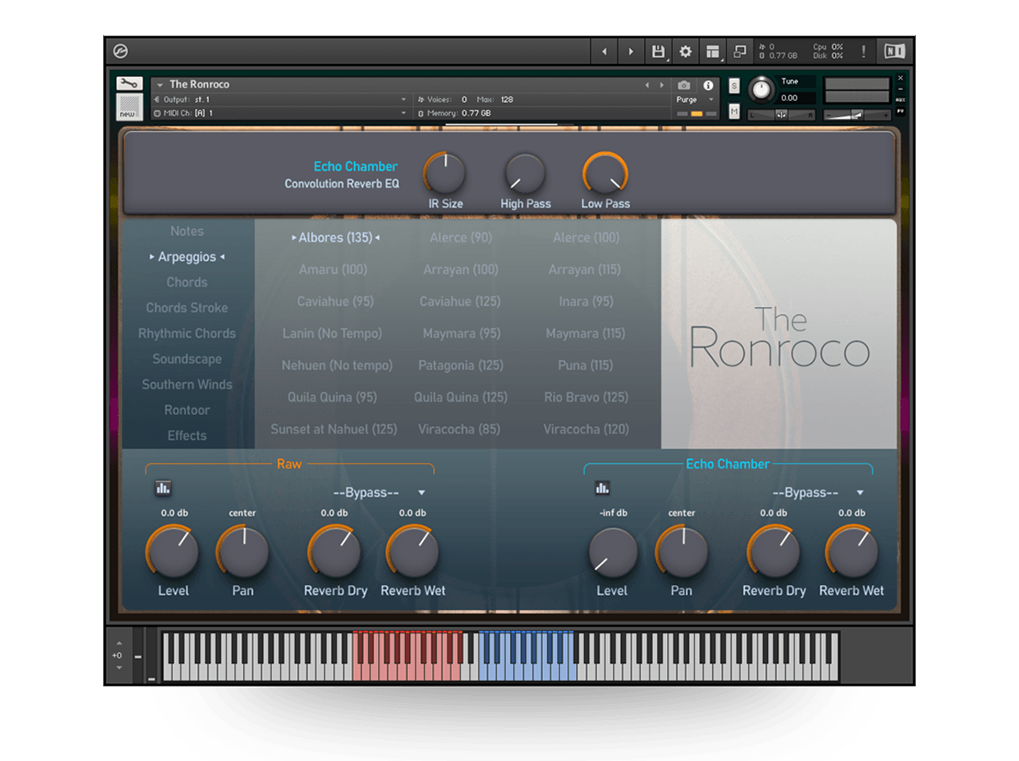Click the High Pass knob

[x=525, y=173]
